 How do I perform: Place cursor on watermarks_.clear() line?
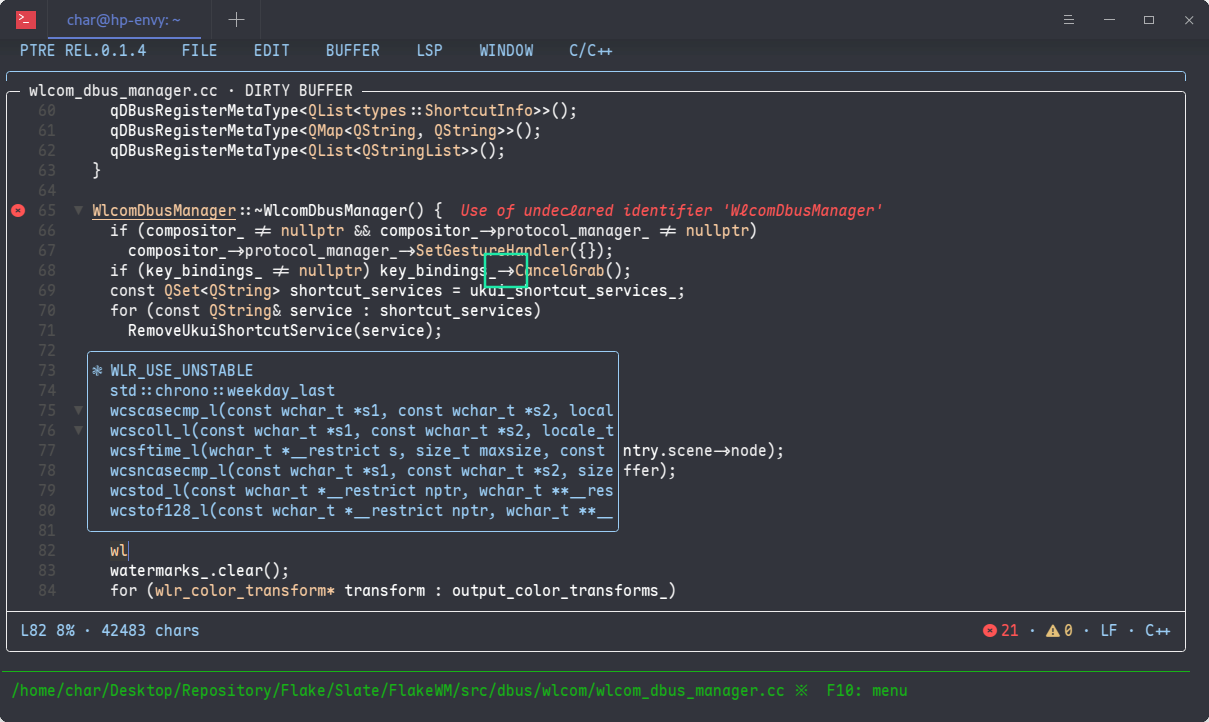click(200, 571)
